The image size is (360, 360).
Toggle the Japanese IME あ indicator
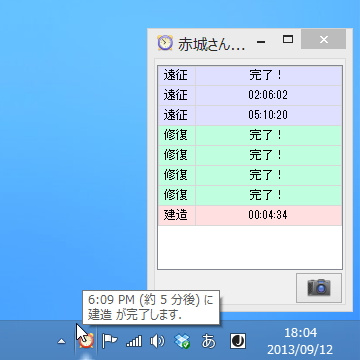(x=209, y=341)
